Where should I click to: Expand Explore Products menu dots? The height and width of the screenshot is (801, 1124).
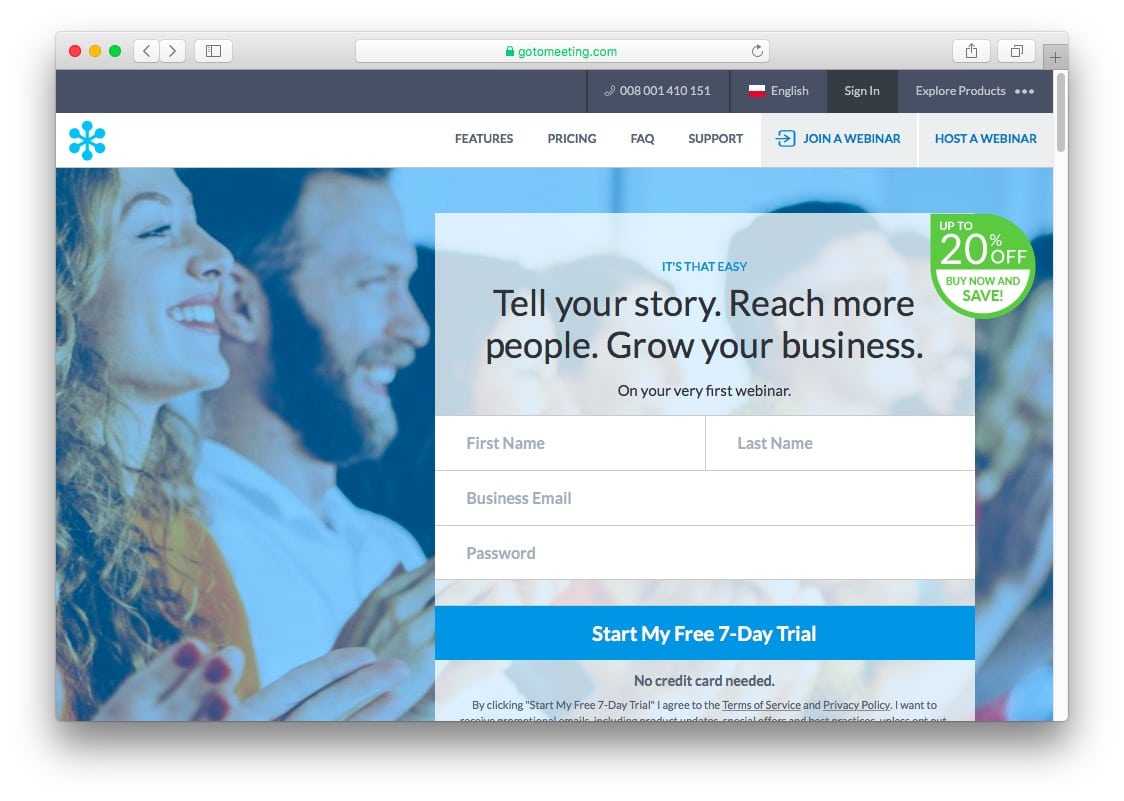[x=1024, y=91]
